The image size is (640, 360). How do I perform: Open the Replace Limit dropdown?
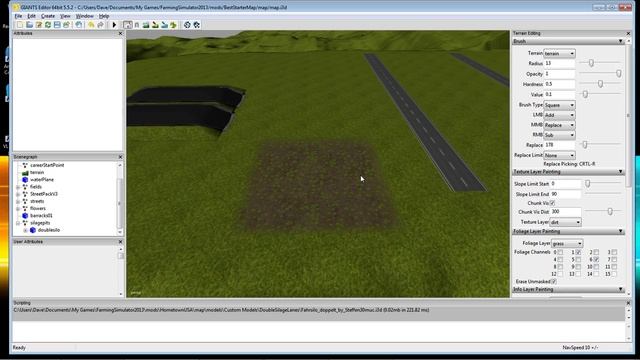pos(559,156)
